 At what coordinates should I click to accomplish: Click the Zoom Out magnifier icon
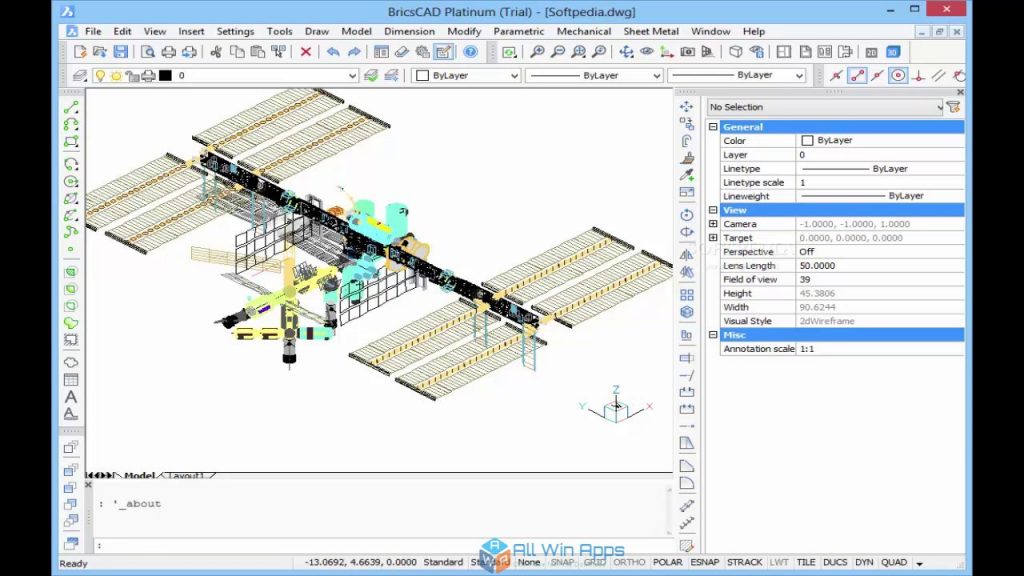tap(558, 52)
